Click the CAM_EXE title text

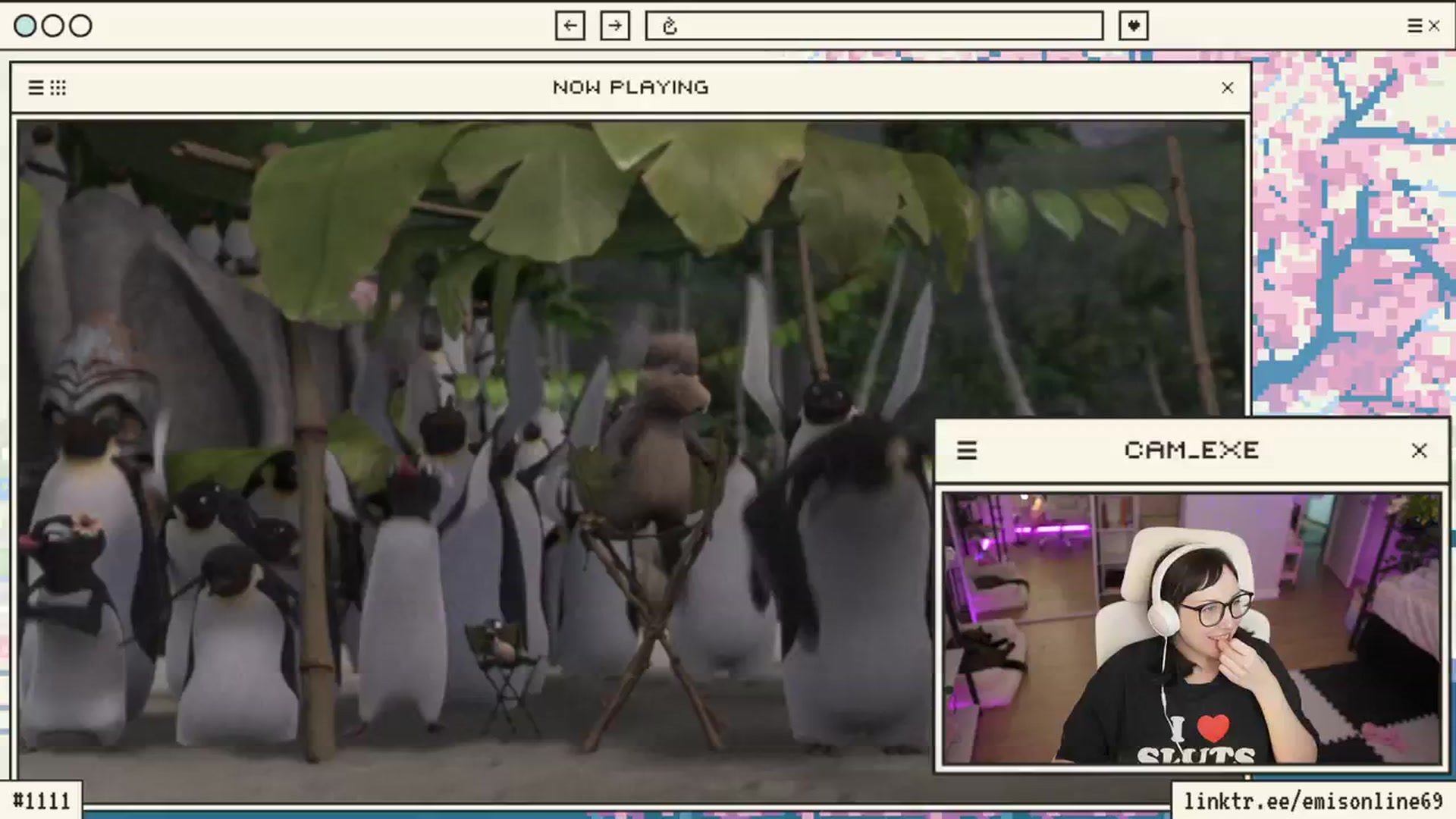click(x=1192, y=450)
